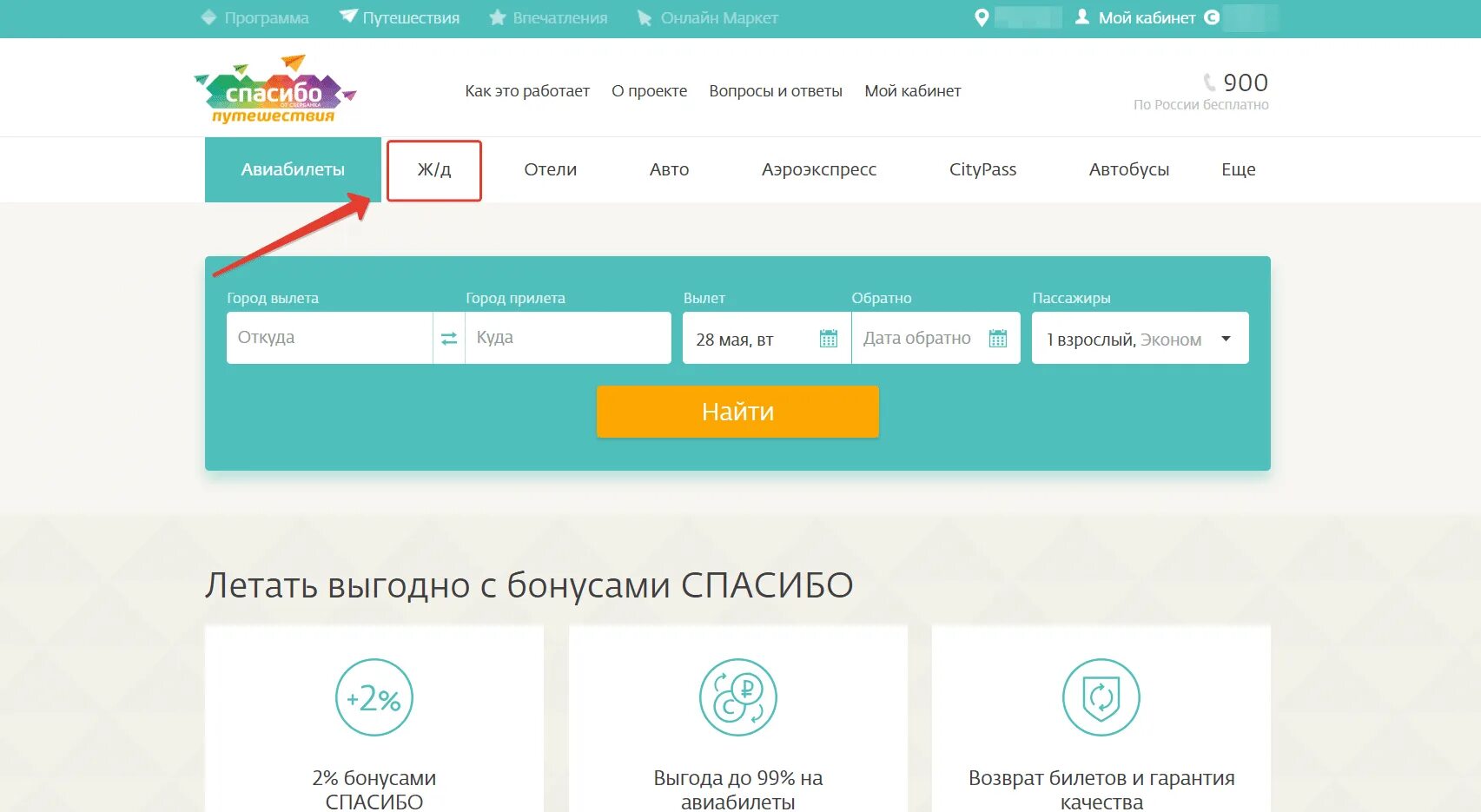Click Выгода до 99% на авиабилеты text
This screenshot has height=812, width=1481.
737,789
